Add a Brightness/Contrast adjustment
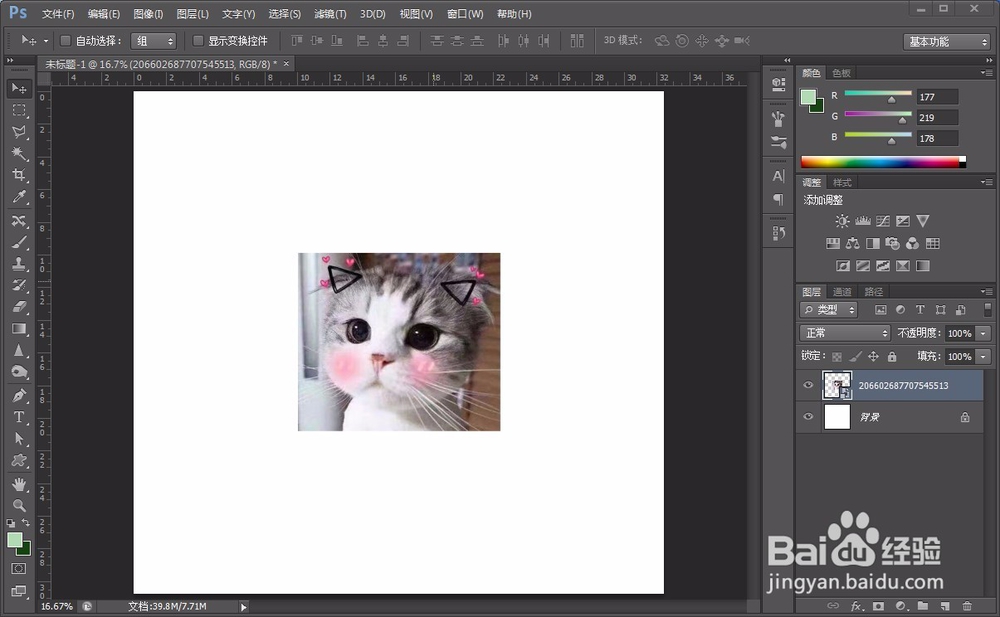This screenshot has height=617, width=1000. [x=842, y=221]
